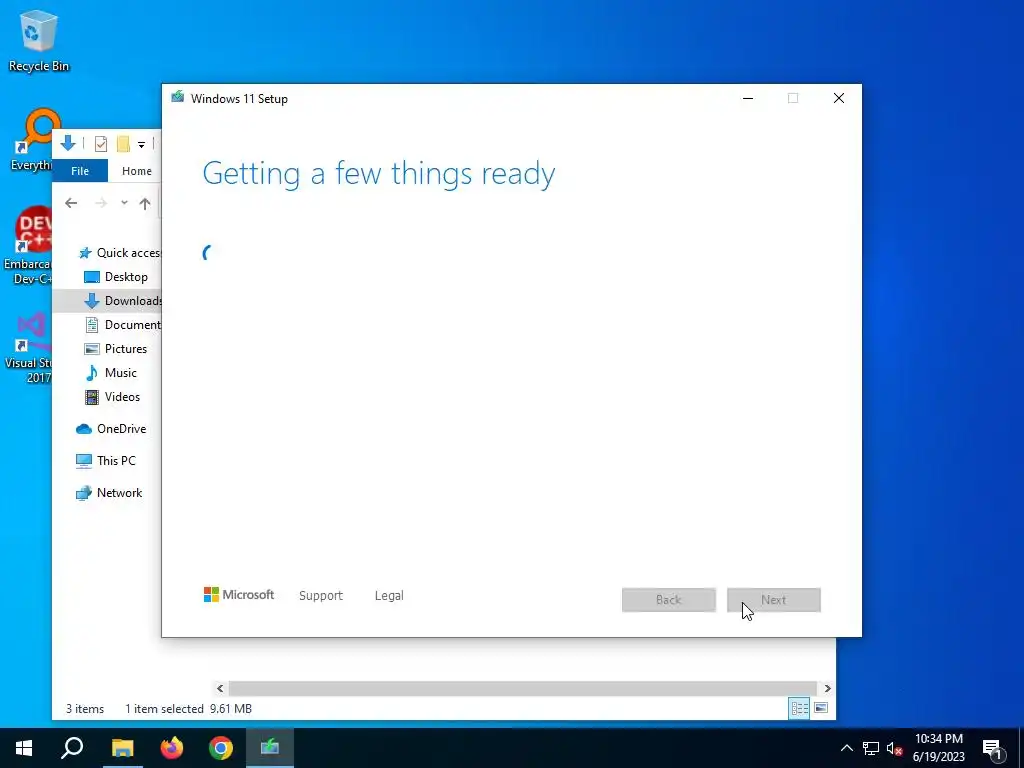
Task: Click the Back button in Setup
Action: (669, 600)
